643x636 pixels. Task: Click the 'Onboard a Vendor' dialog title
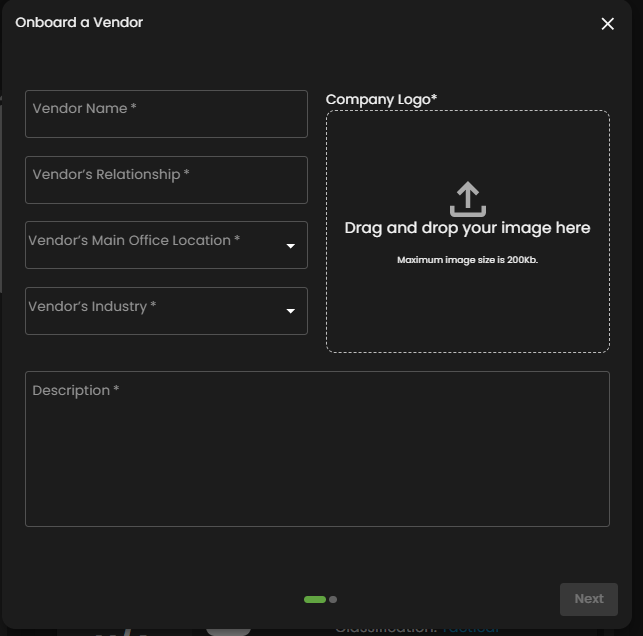pos(79,22)
